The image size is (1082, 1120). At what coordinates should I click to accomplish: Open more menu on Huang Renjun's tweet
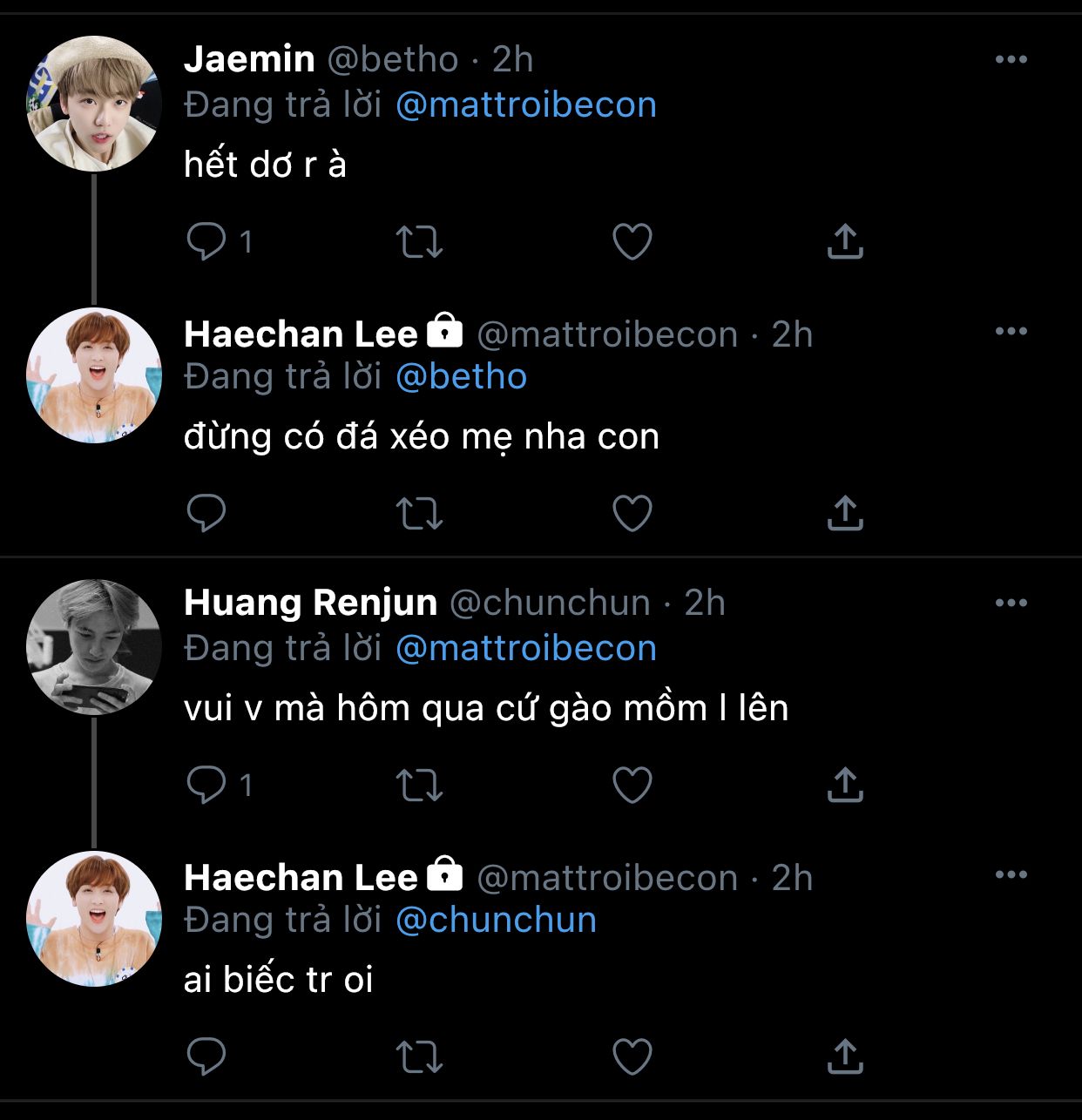(x=1011, y=603)
